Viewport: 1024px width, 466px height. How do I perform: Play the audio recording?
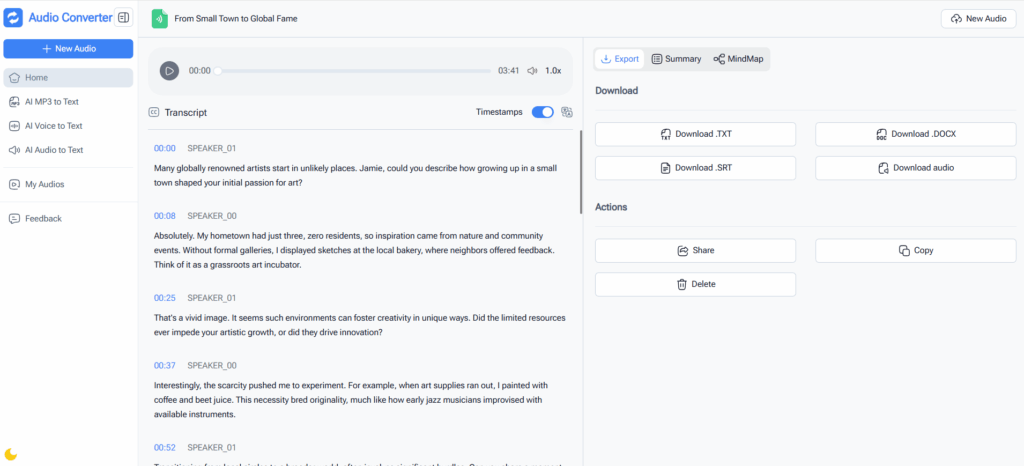pyautogui.click(x=169, y=70)
